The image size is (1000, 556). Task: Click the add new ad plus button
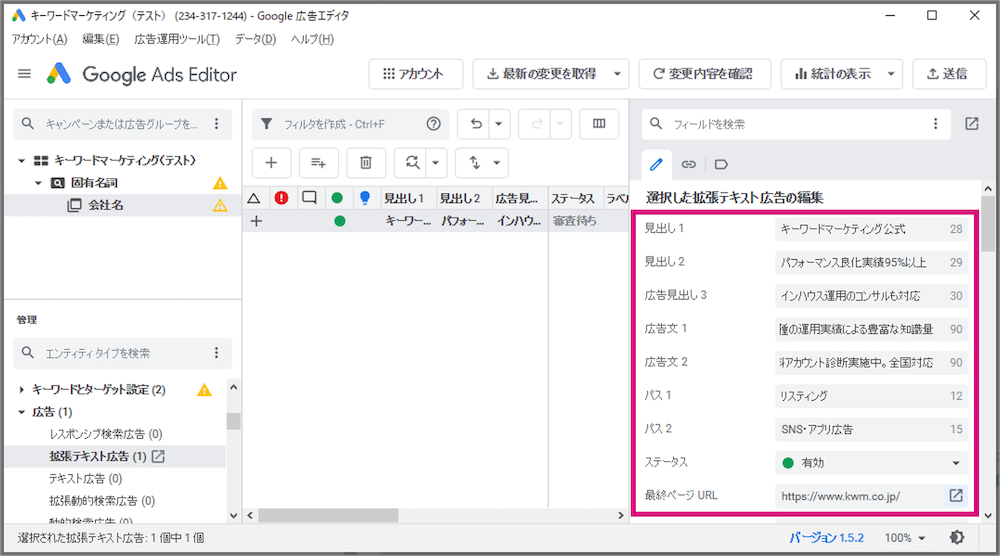pyautogui.click(x=272, y=163)
